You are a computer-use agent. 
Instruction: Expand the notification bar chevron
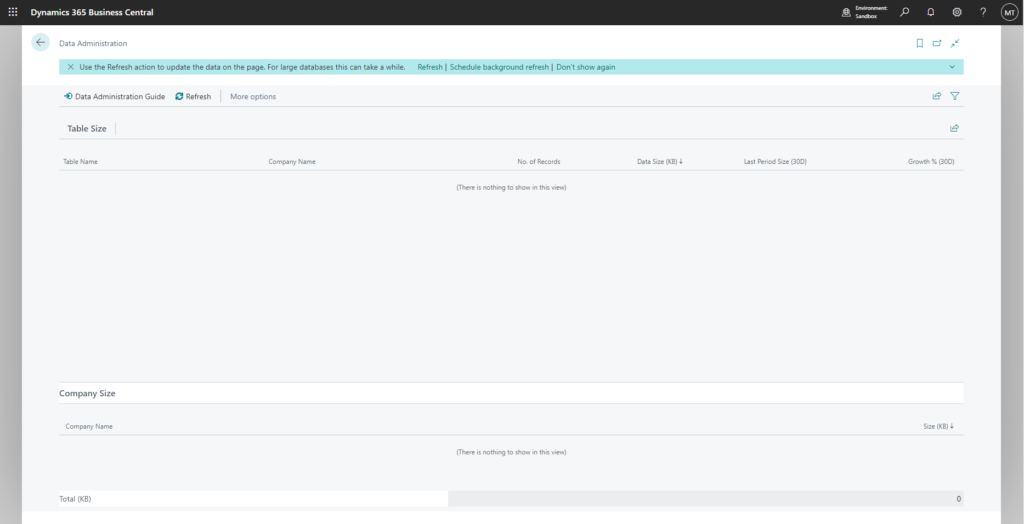coord(952,67)
